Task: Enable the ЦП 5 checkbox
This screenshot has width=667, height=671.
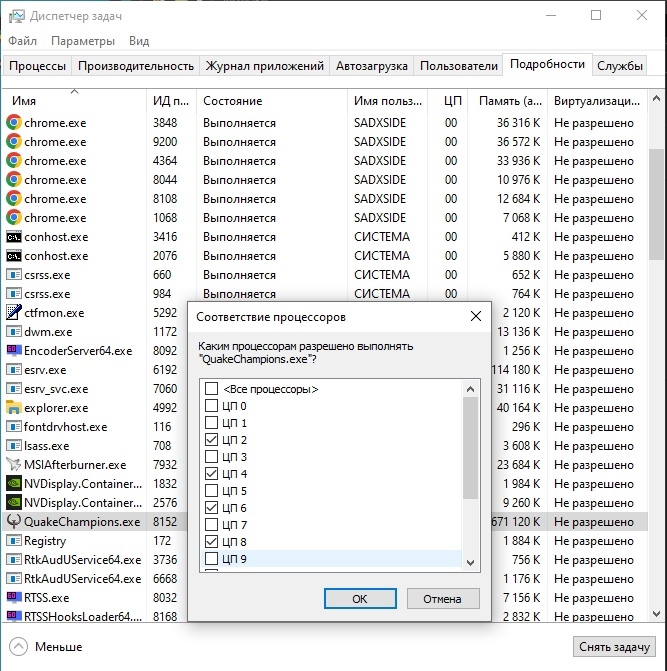Action: (x=211, y=490)
